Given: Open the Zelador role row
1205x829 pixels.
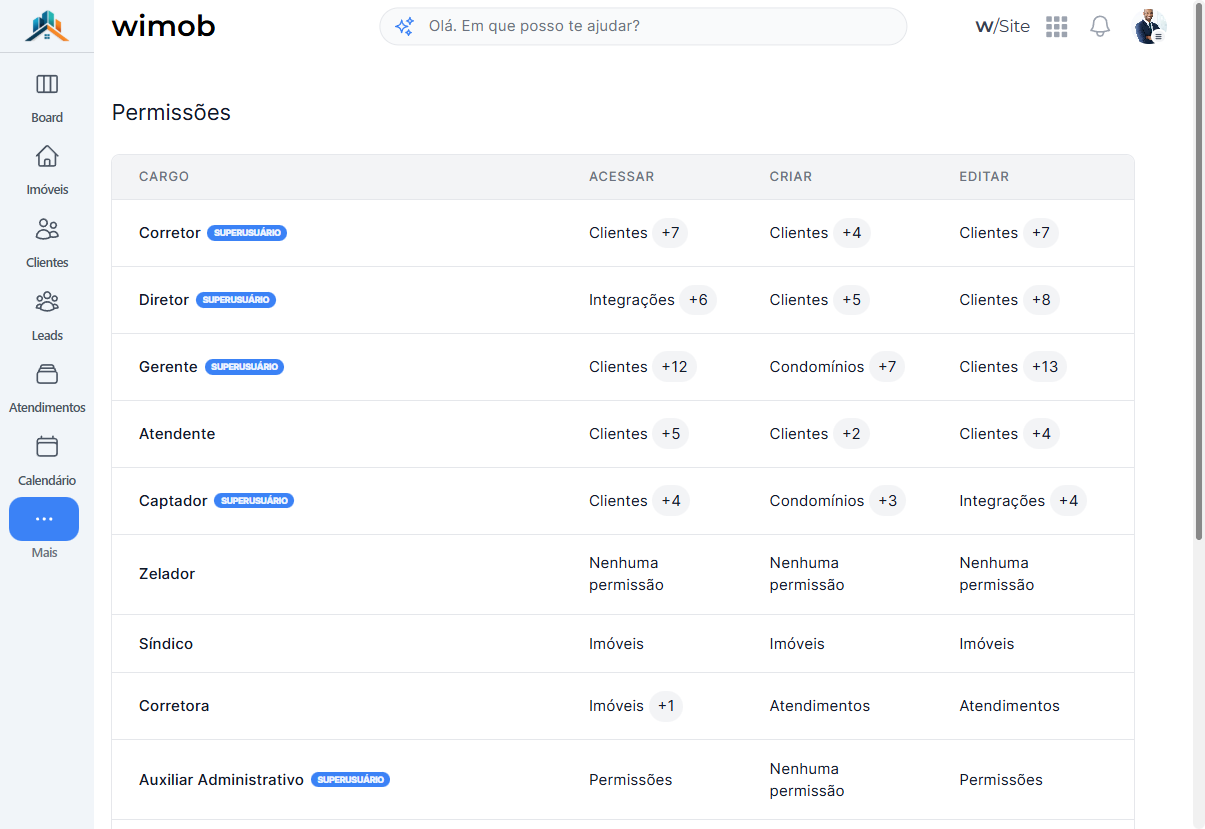Looking at the screenshot, I should [x=623, y=574].
